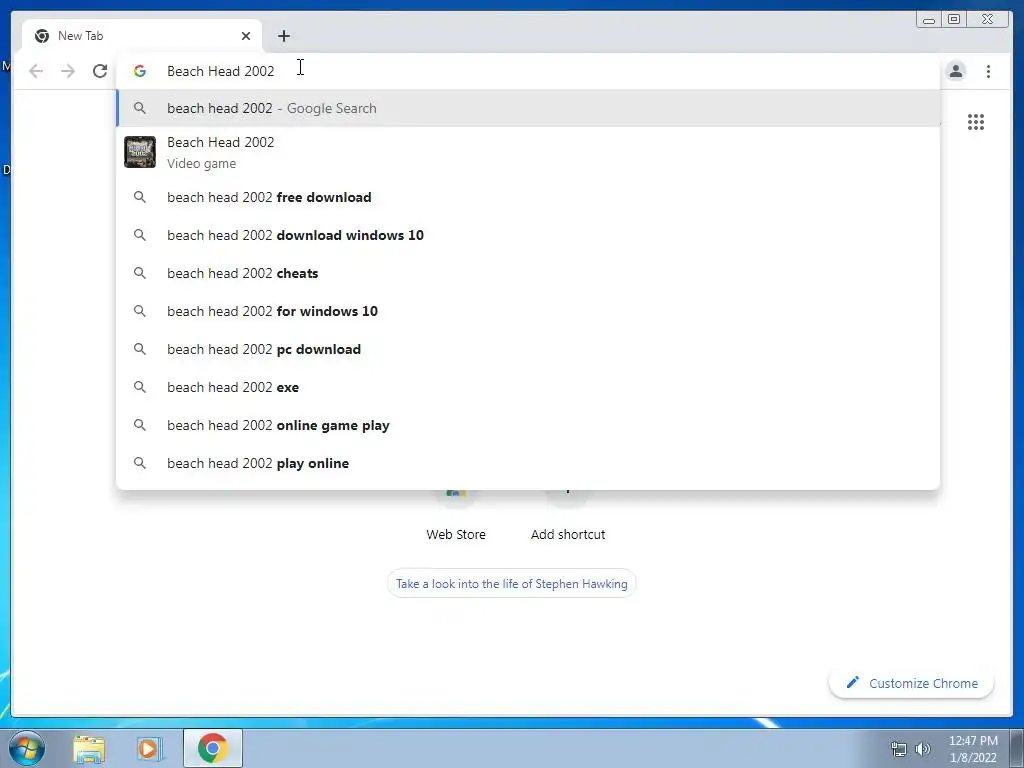Click search icon beside 'online game play' suggestion
The height and width of the screenshot is (768, 1024).
[140, 424]
